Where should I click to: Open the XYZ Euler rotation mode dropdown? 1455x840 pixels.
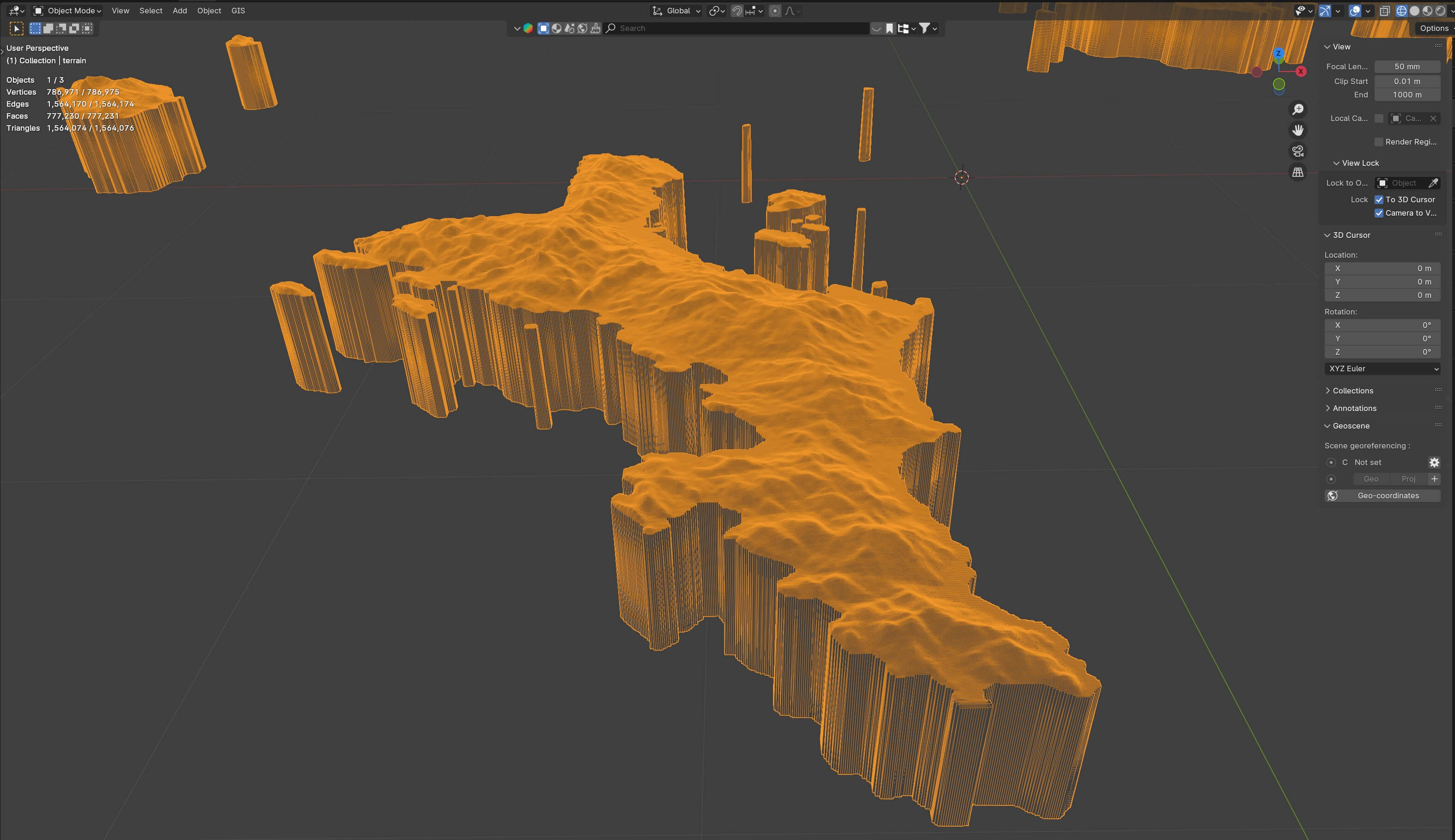tap(1382, 369)
